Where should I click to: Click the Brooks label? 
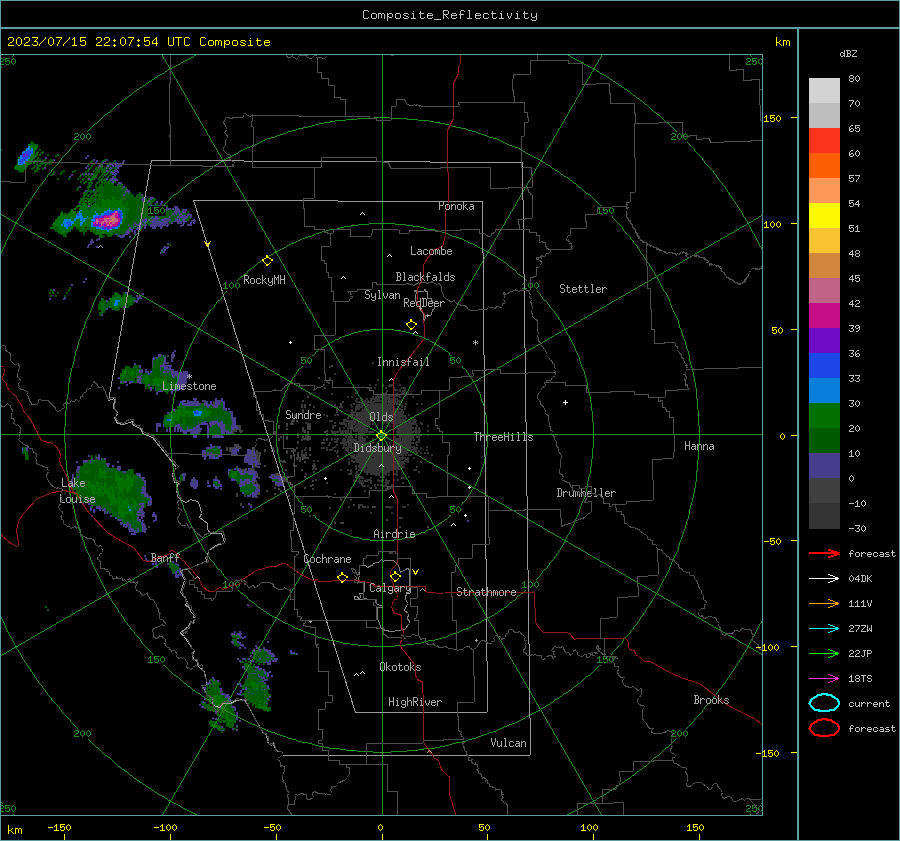click(711, 700)
